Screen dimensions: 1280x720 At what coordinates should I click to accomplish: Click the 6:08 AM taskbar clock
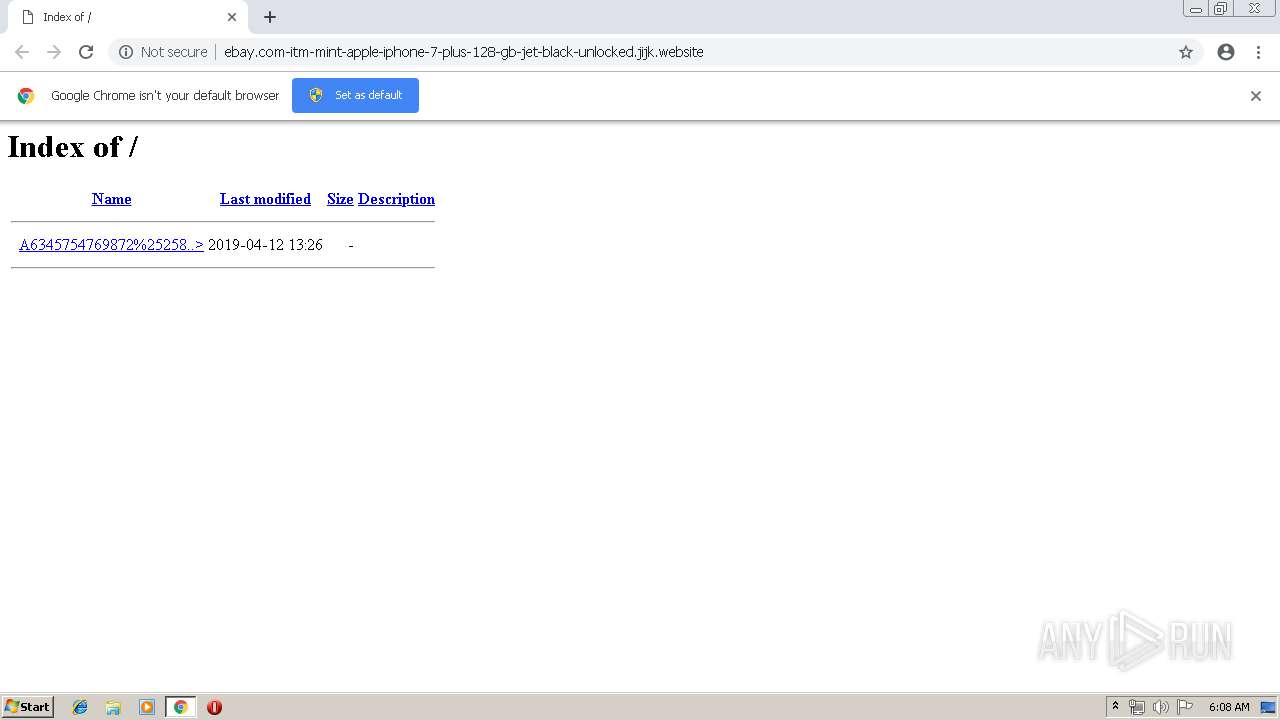click(x=1229, y=707)
